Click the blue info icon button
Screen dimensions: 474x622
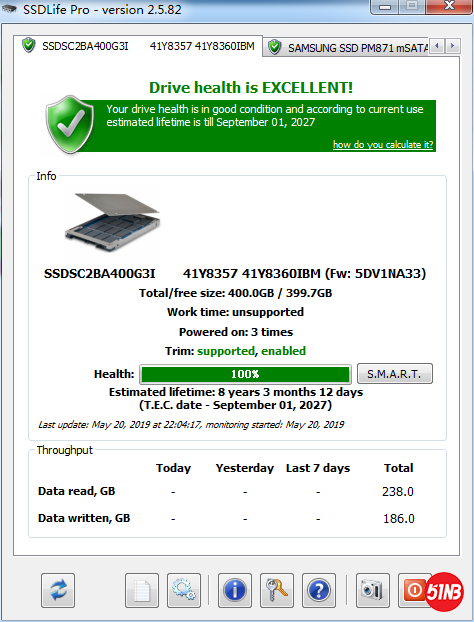[x=235, y=590]
